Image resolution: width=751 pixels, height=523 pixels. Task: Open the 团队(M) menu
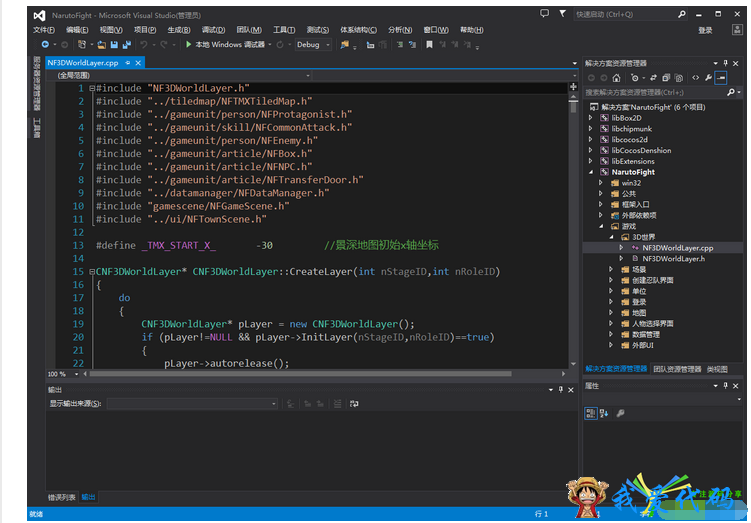coord(249,30)
